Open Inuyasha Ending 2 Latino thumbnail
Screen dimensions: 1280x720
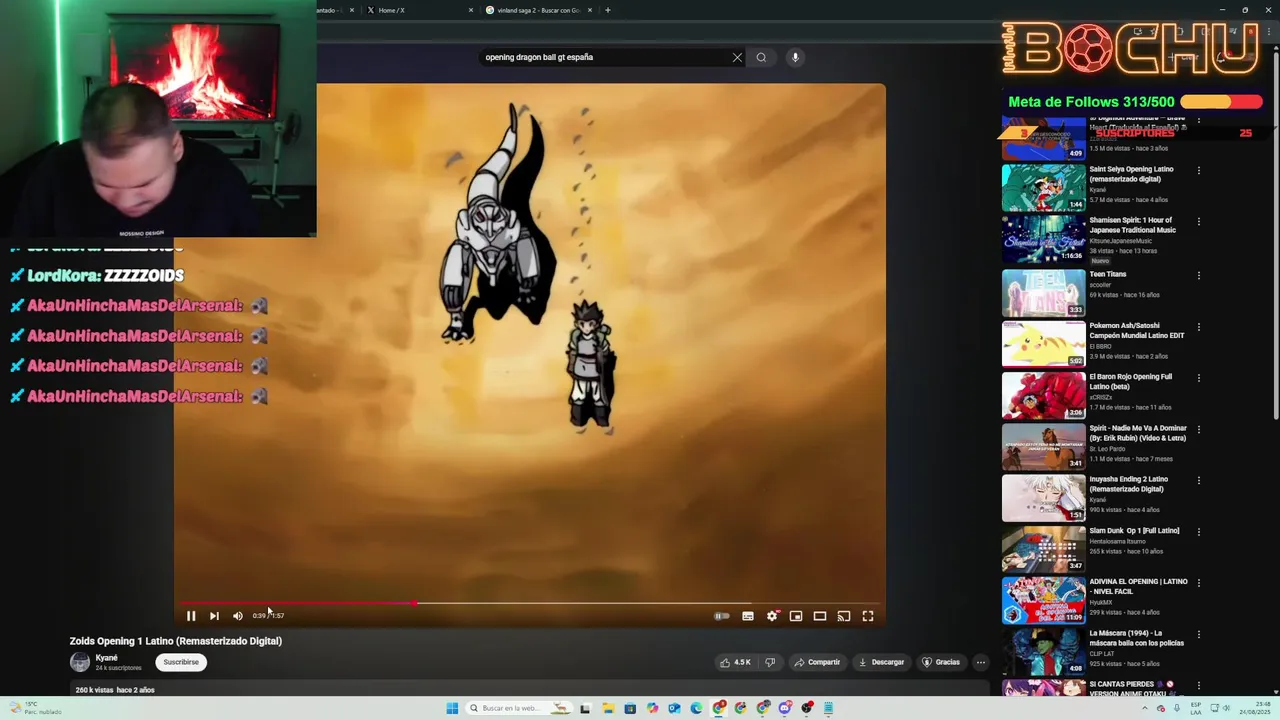coord(1043,498)
